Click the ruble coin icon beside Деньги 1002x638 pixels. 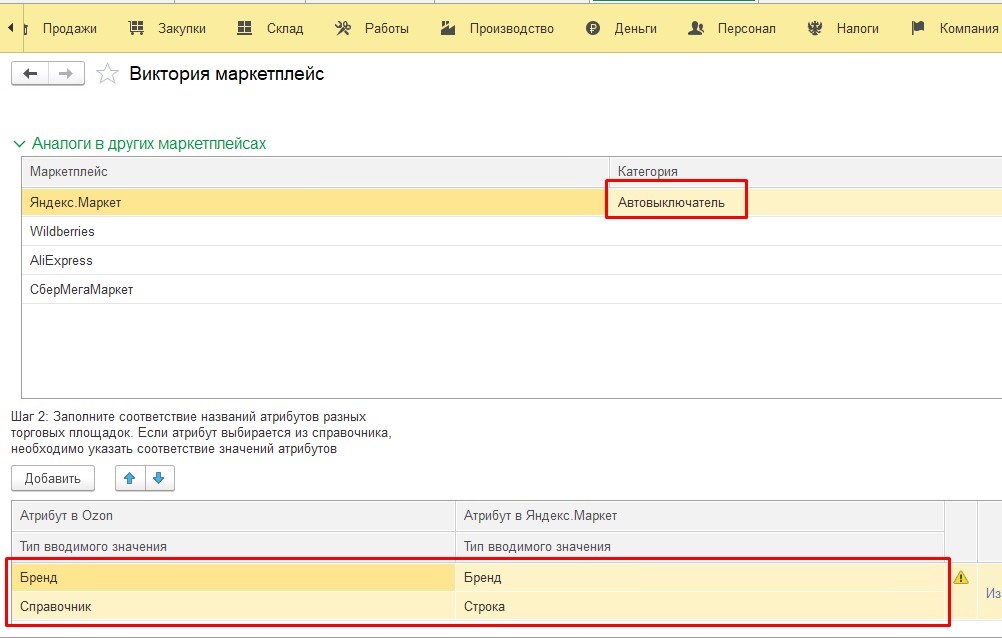coord(593,28)
